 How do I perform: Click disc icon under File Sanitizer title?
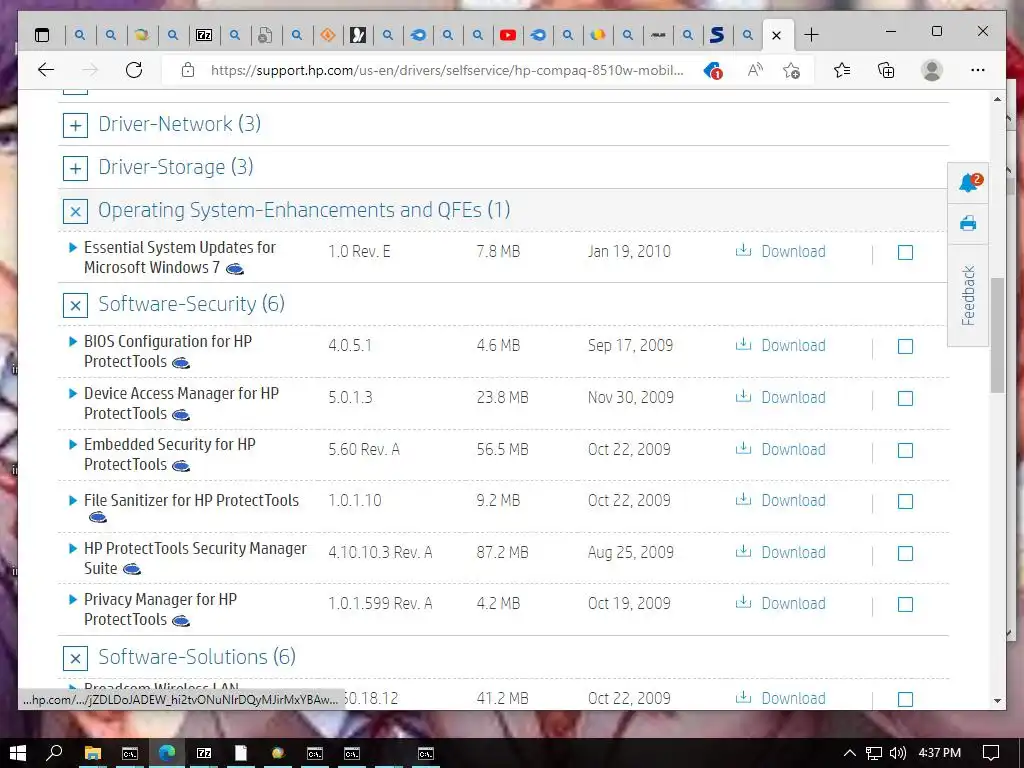click(x=97, y=518)
